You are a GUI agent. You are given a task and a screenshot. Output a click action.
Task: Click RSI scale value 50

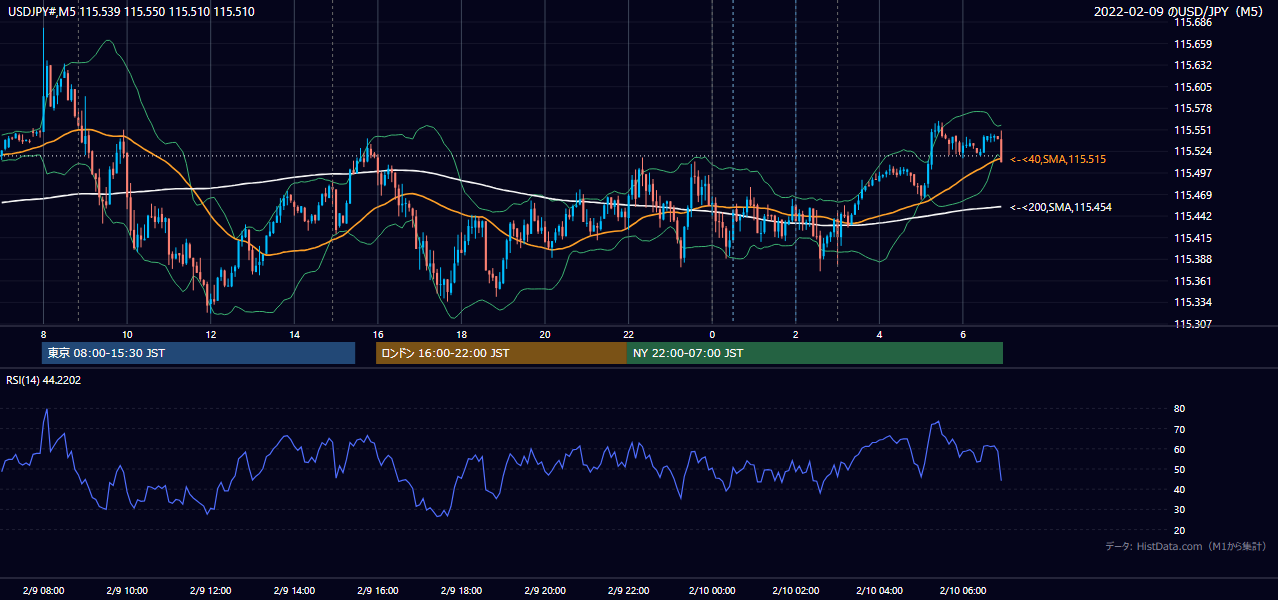click(x=1179, y=469)
